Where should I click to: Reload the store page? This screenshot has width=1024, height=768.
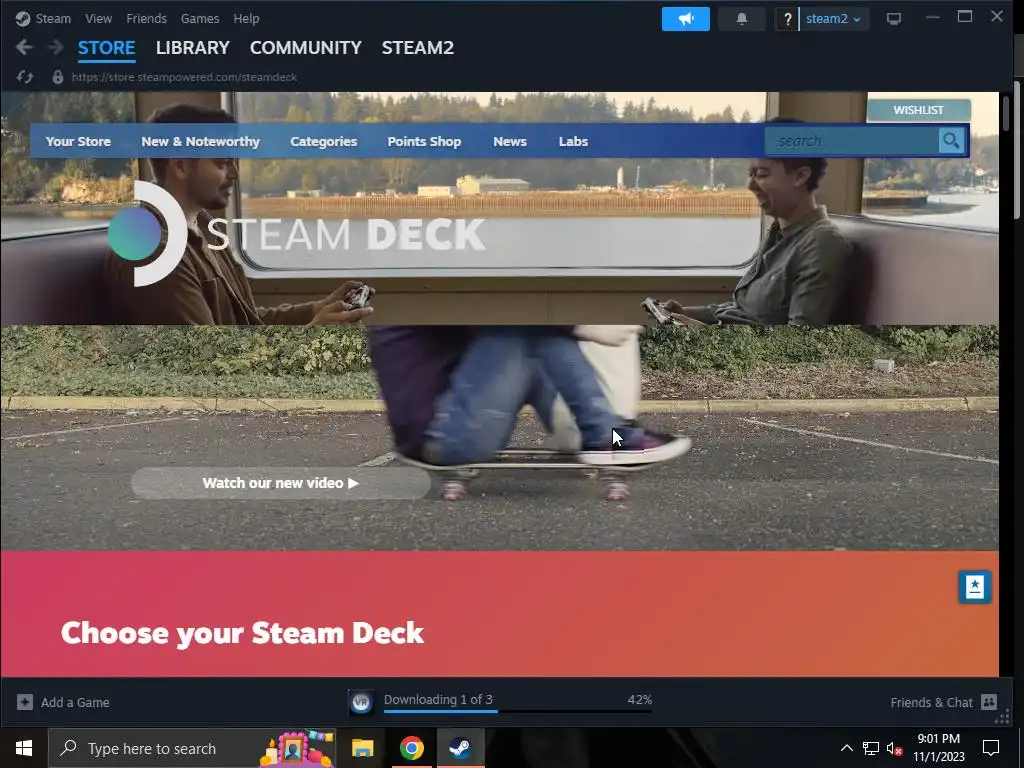click(x=25, y=77)
